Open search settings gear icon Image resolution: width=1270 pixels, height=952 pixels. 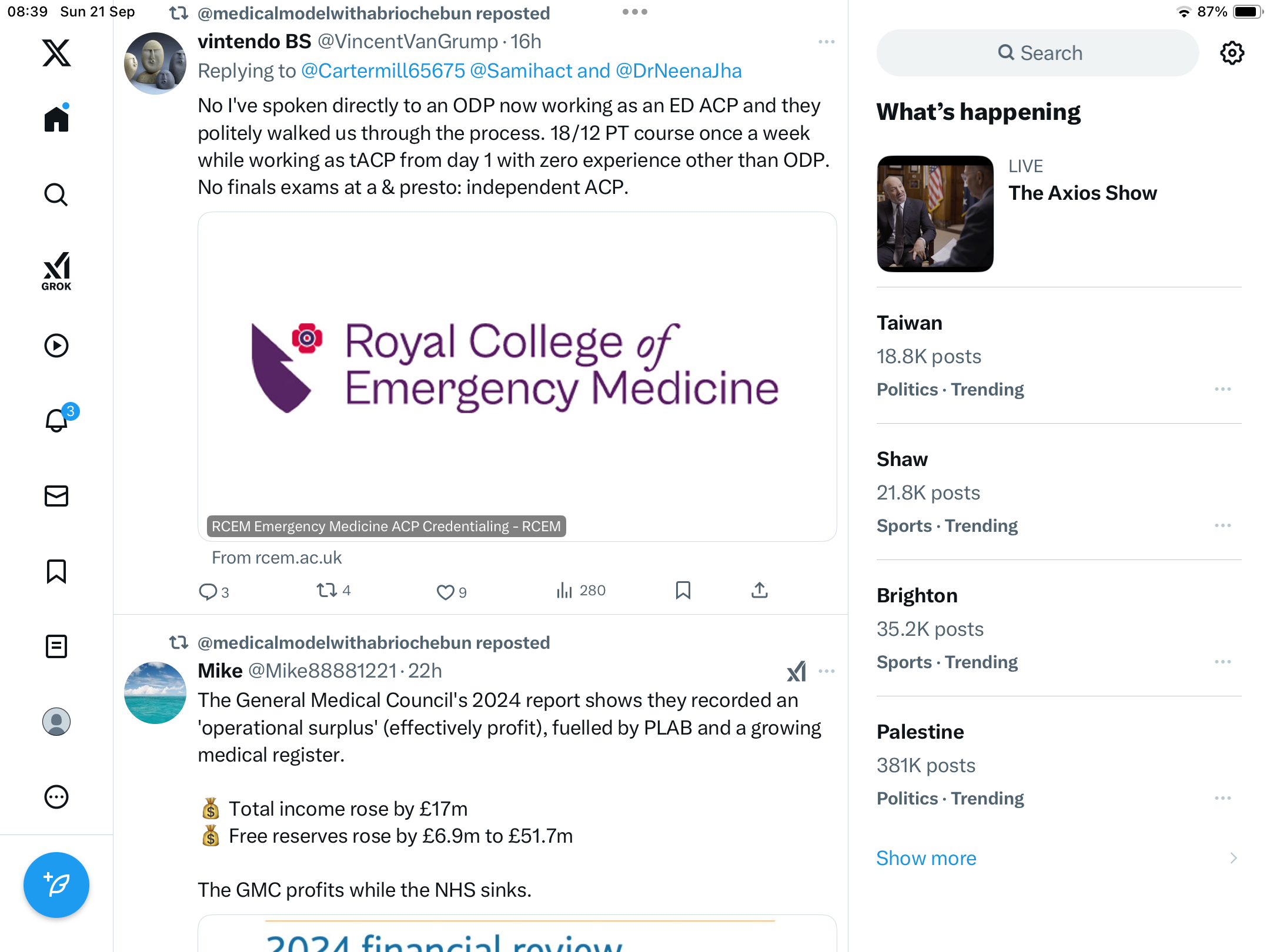1232,53
